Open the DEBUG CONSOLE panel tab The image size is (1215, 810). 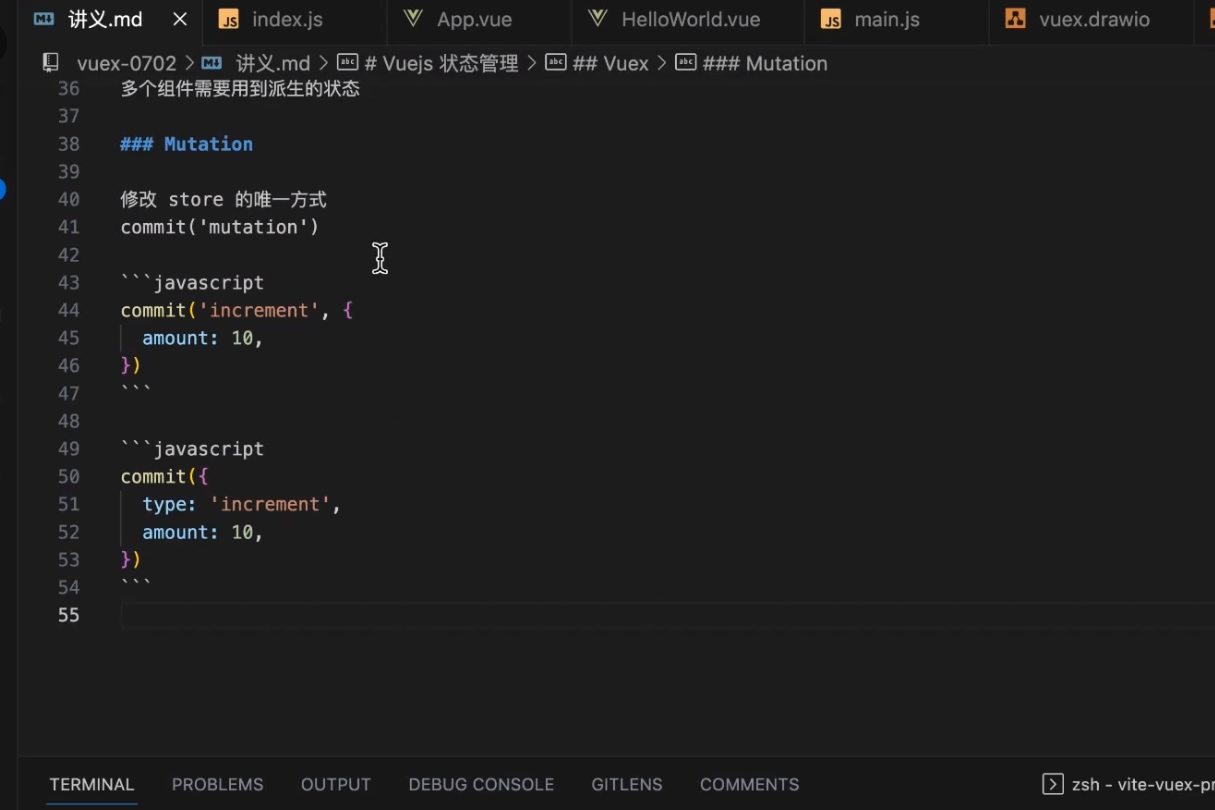pyautogui.click(x=481, y=784)
